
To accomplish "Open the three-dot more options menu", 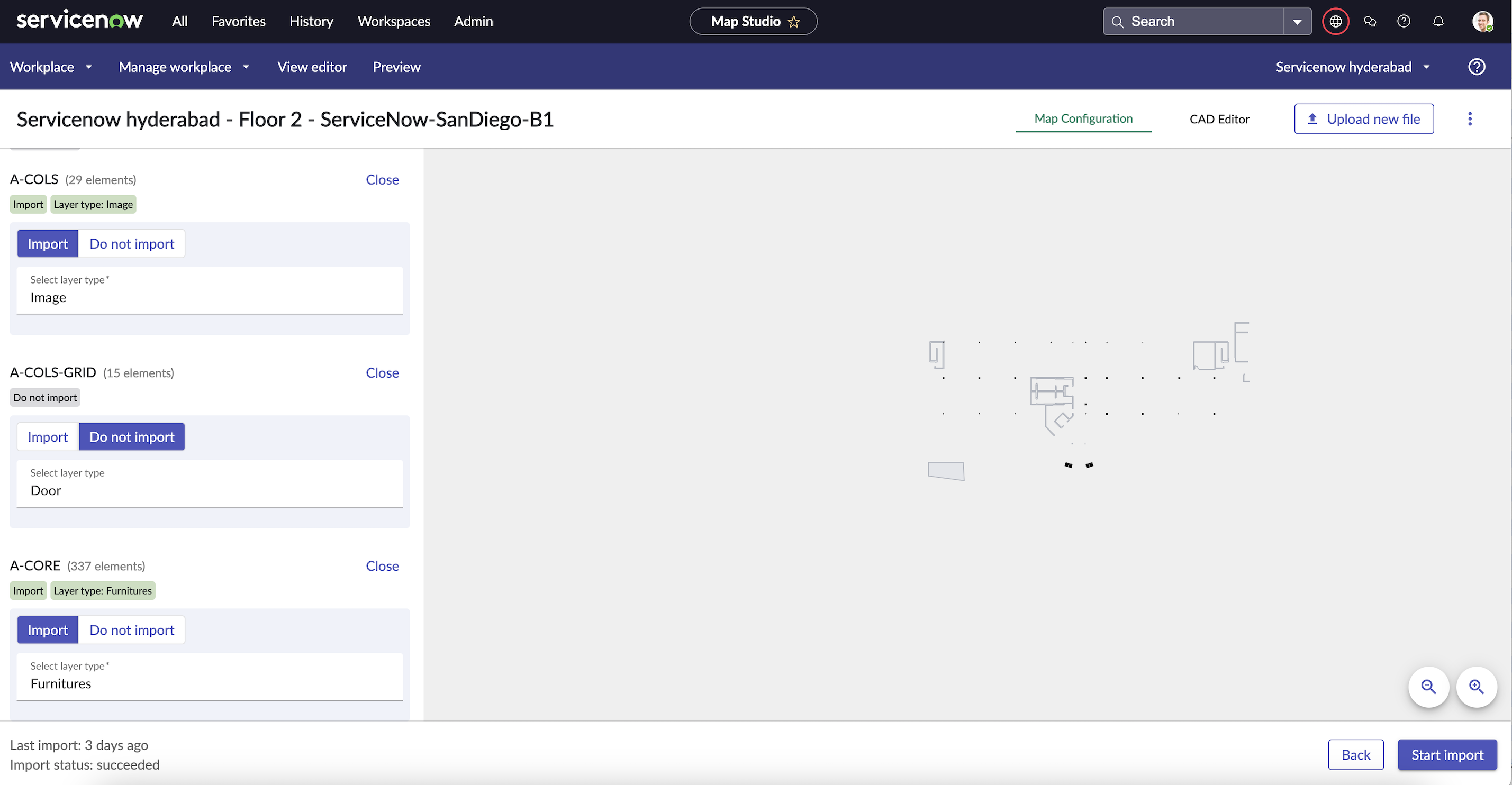I will [1470, 119].
